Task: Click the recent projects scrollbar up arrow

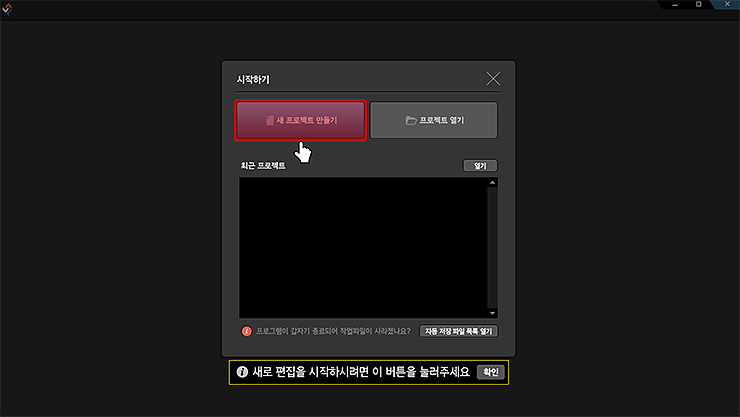Action: click(x=492, y=183)
